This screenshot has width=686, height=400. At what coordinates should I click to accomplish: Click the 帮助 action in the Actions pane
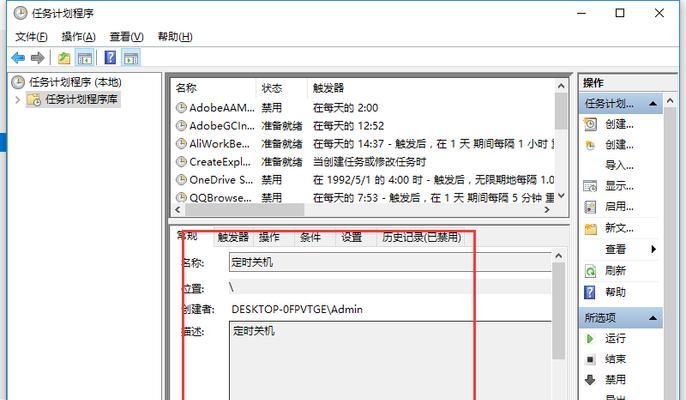(x=615, y=292)
